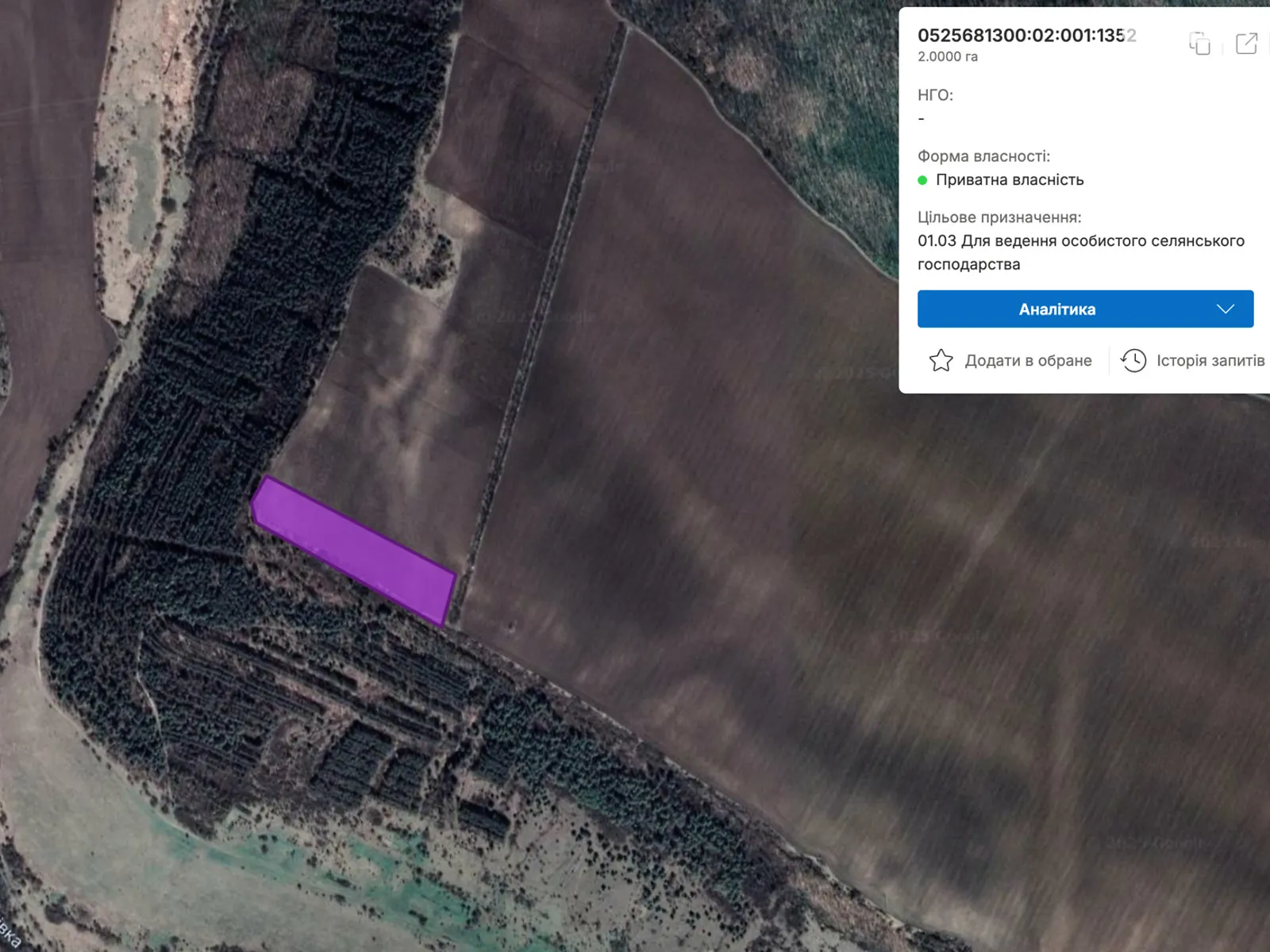Click the star icon to favorite the parcel

941,361
